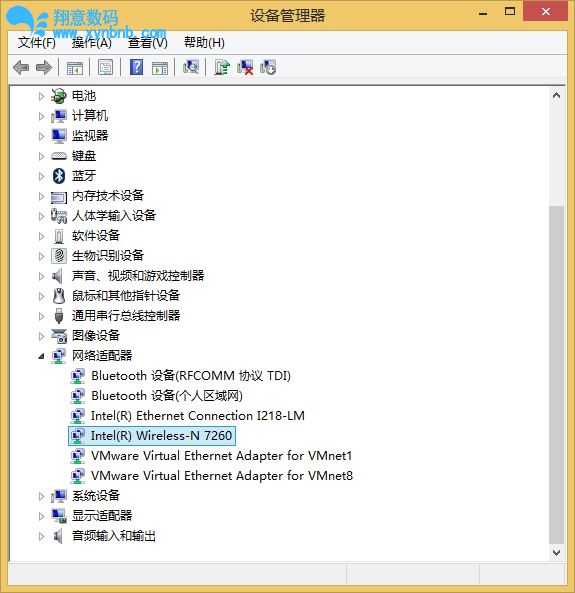The height and width of the screenshot is (593, 575).
Task: Click the Uninstall device red X icon
Action: click(245, 67)
